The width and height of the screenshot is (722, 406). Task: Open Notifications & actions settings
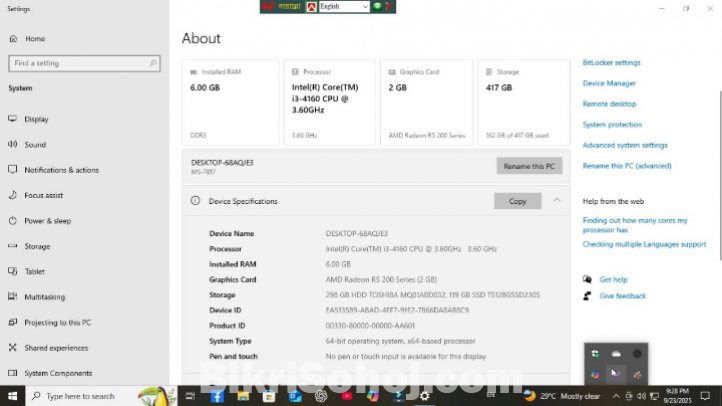[x=61, y=170]
